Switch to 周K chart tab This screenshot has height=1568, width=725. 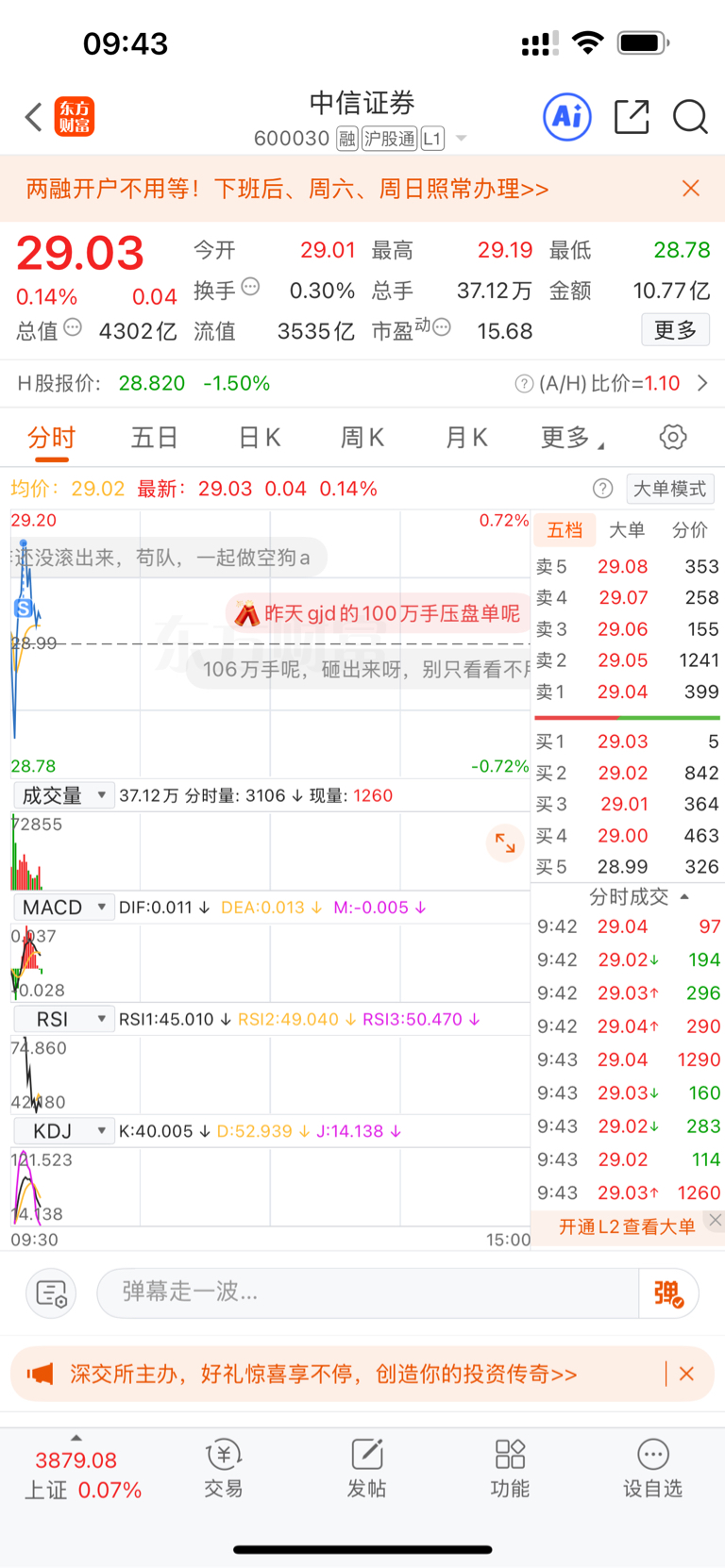[x=362, y=438]
